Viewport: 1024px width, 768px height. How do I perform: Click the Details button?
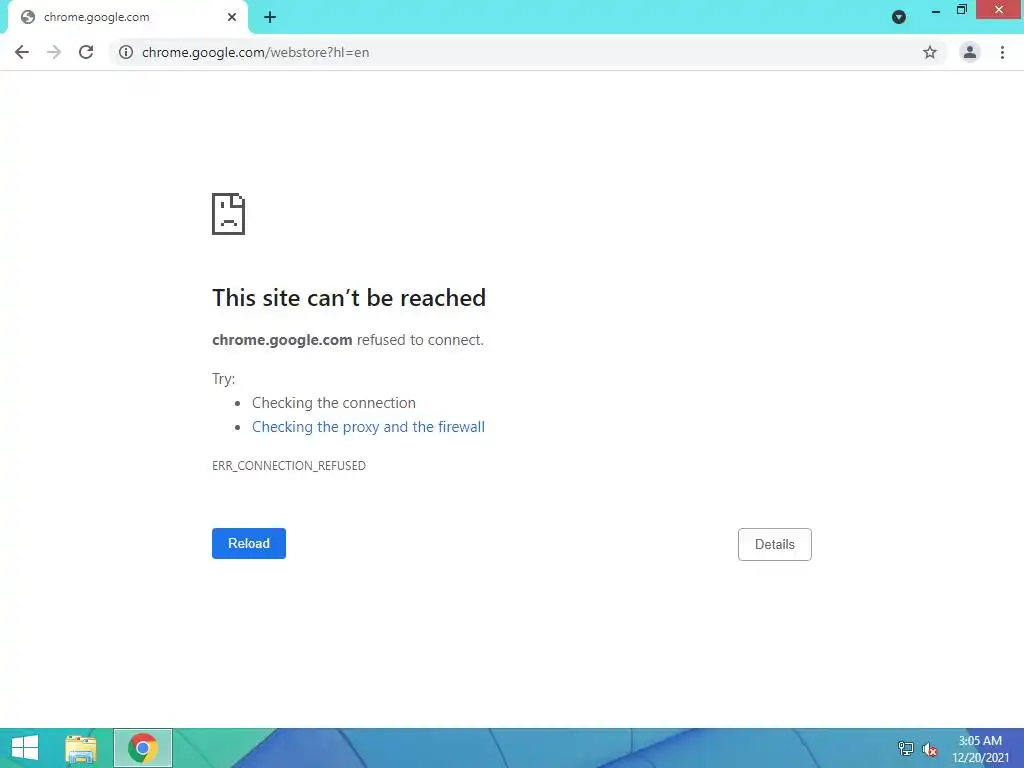click(775, 544)
